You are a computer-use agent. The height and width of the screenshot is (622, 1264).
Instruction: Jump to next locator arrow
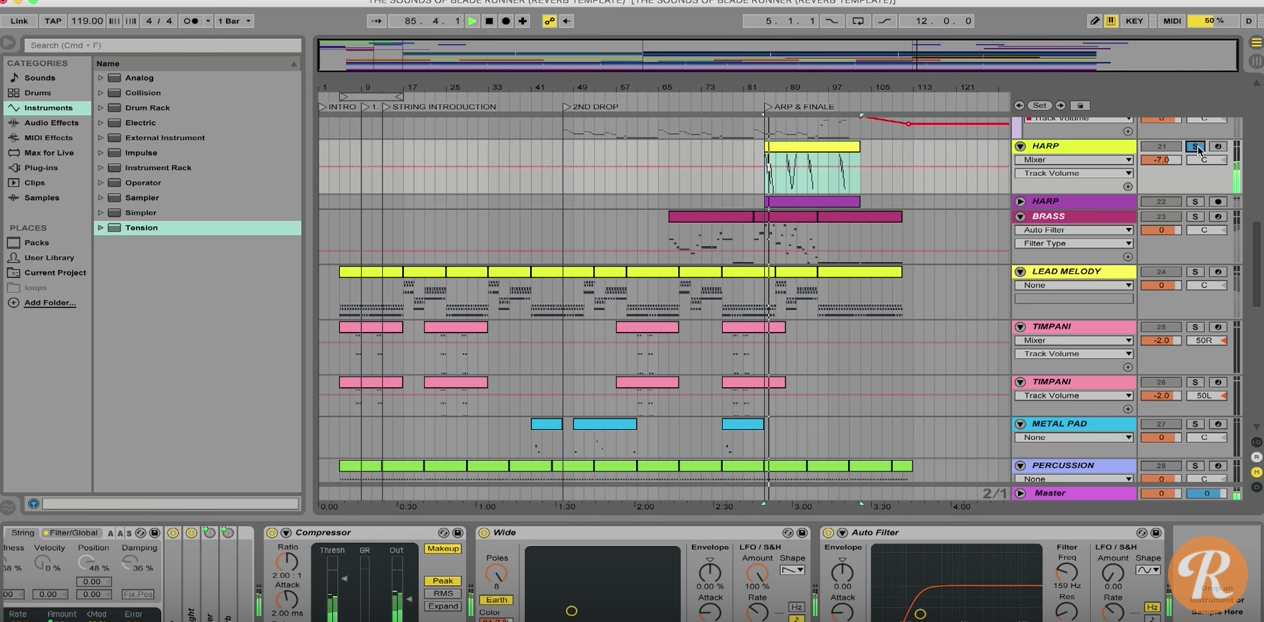(x=1060, y=105)
